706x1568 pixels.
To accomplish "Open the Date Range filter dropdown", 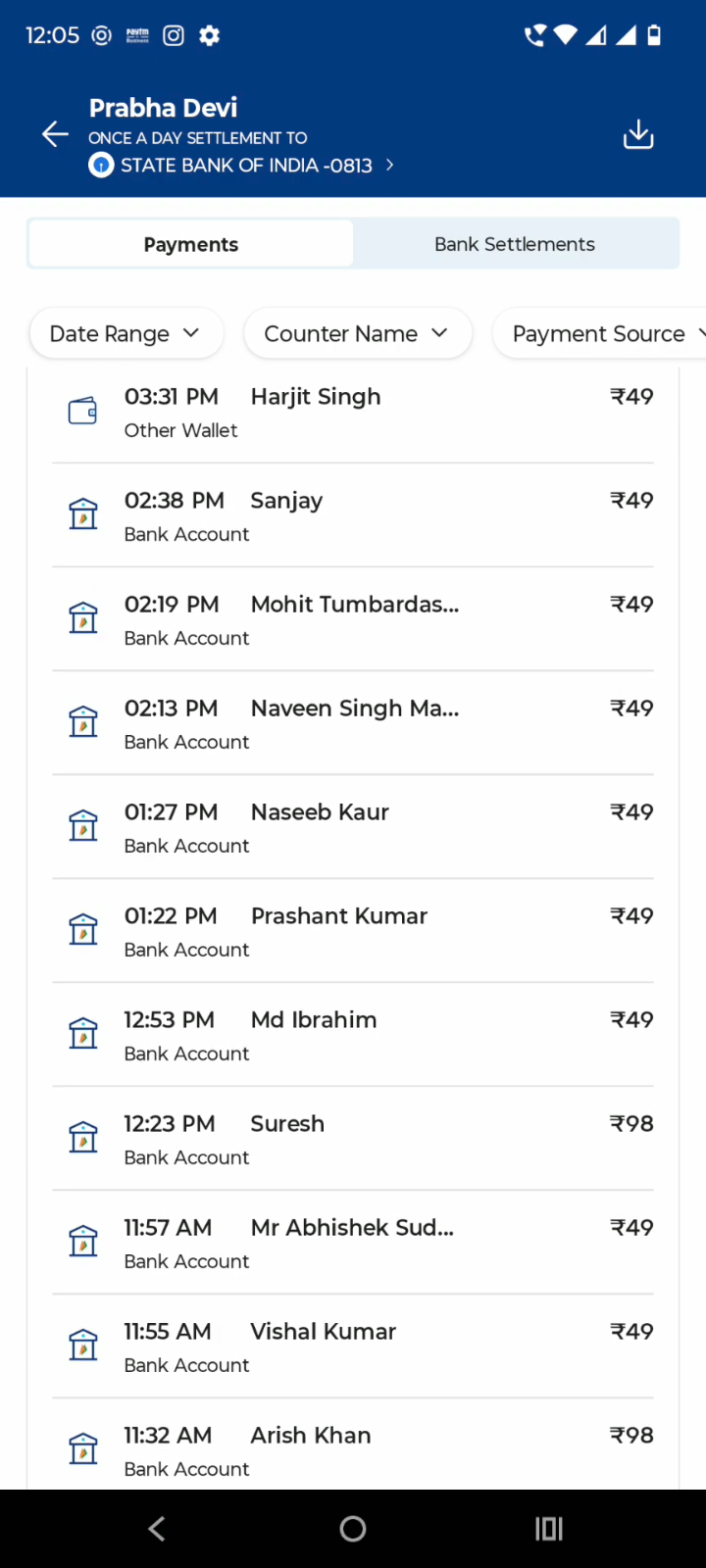I will point(126,334).
